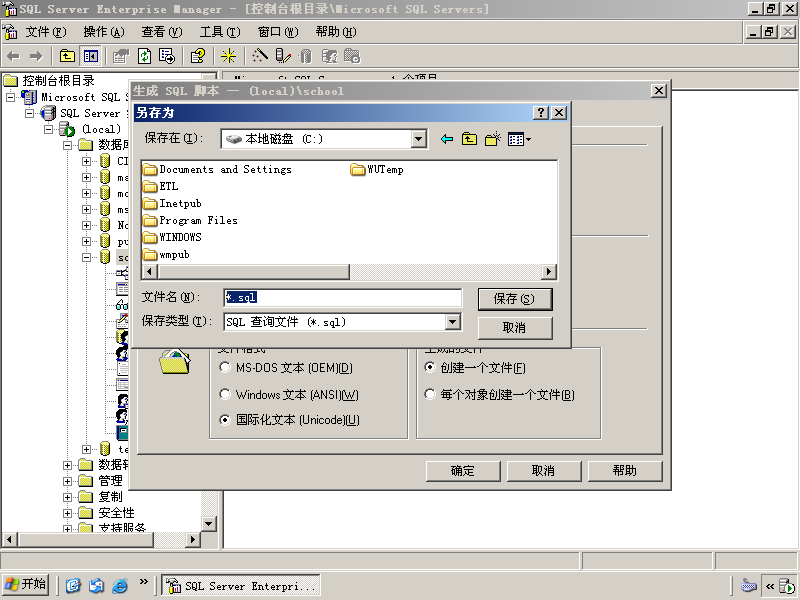Click the Up one level toolbar icon
Viewport: 800px width, 600px height.
coord(67,56)
